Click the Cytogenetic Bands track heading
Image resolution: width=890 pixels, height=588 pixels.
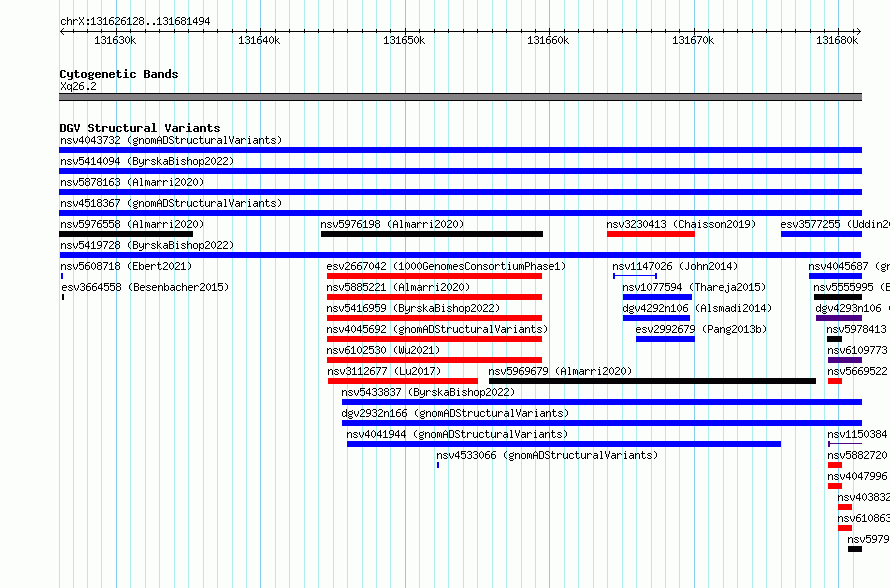pos(119,74)
